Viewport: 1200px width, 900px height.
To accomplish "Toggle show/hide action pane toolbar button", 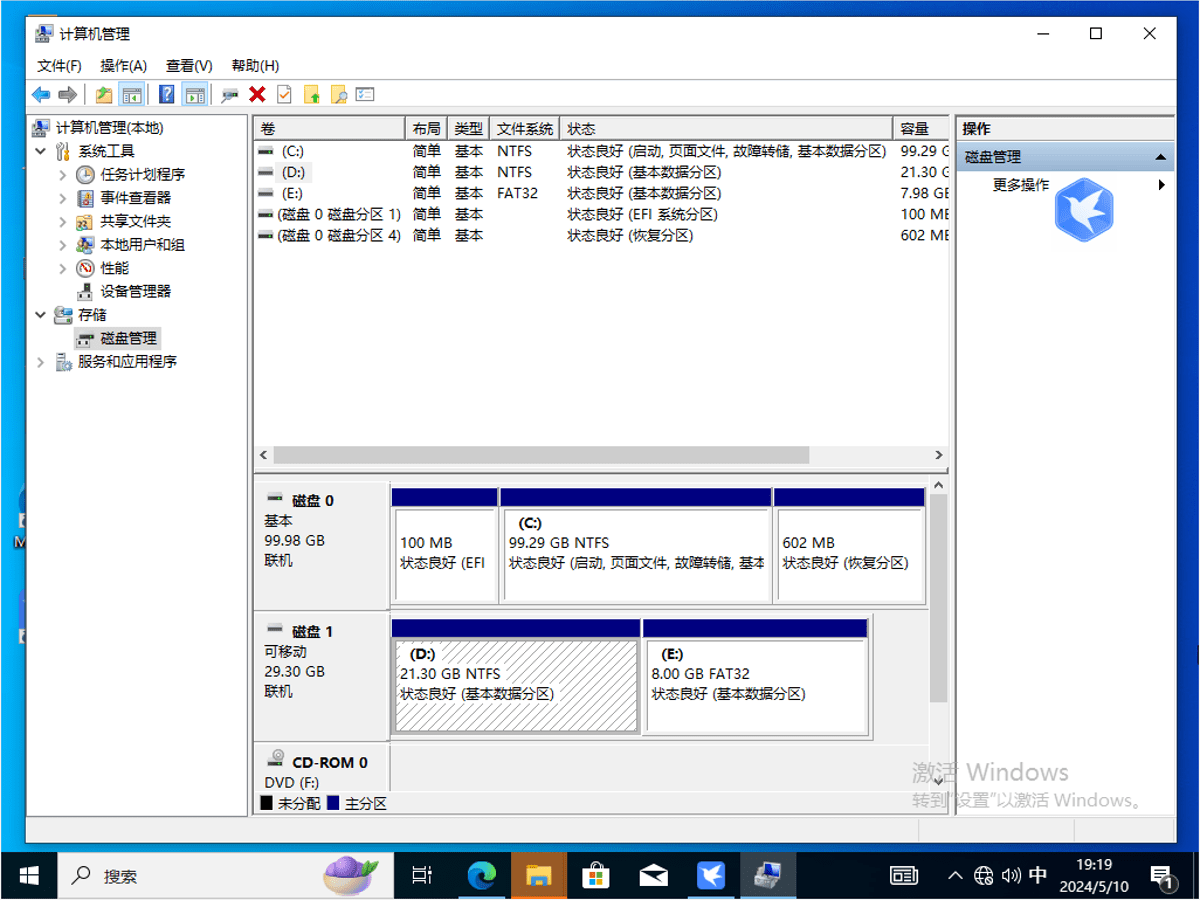I will (x=195, y=95).
